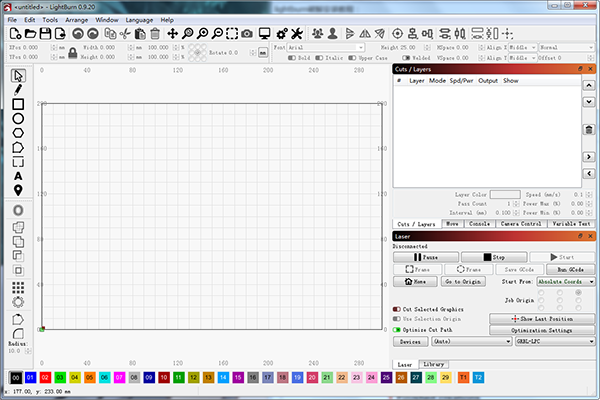Choose the Text creation tool

[18, 176]
